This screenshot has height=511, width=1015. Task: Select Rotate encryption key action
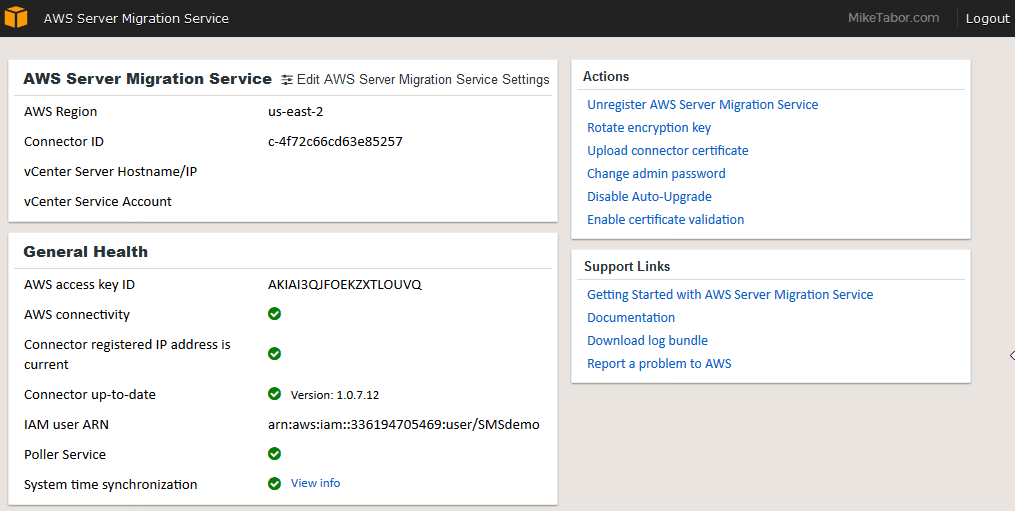(649, 128)
